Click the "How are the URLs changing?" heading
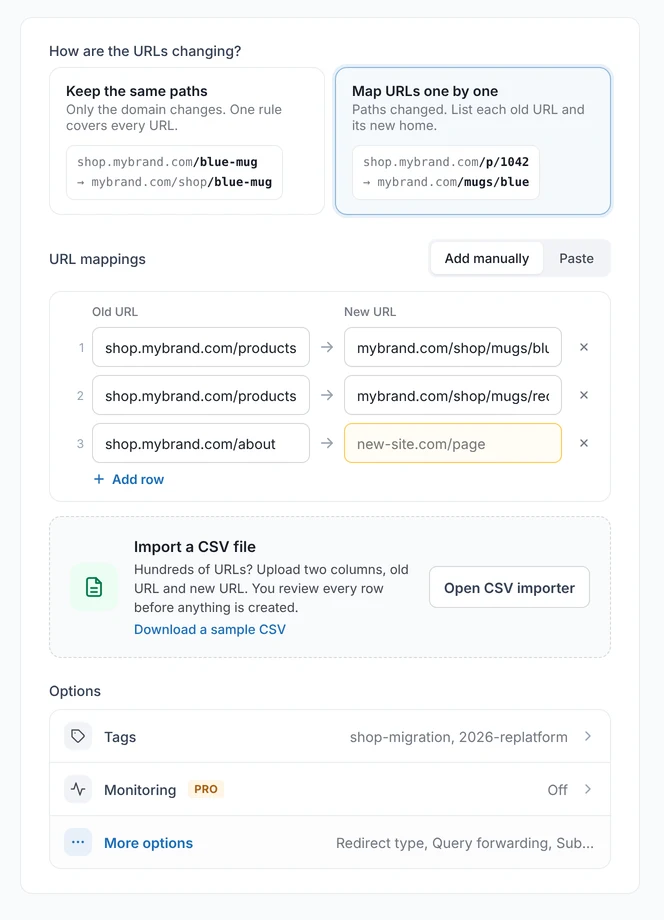Screen dimensions: 664x920 coord(145,51)
